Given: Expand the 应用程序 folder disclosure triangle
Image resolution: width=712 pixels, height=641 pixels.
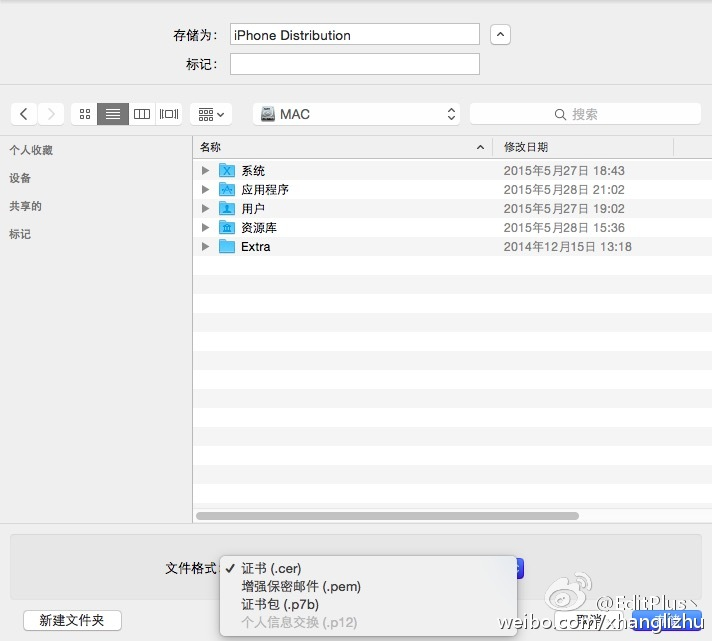Looking at the screenshot, I should [x=205, y=189].
